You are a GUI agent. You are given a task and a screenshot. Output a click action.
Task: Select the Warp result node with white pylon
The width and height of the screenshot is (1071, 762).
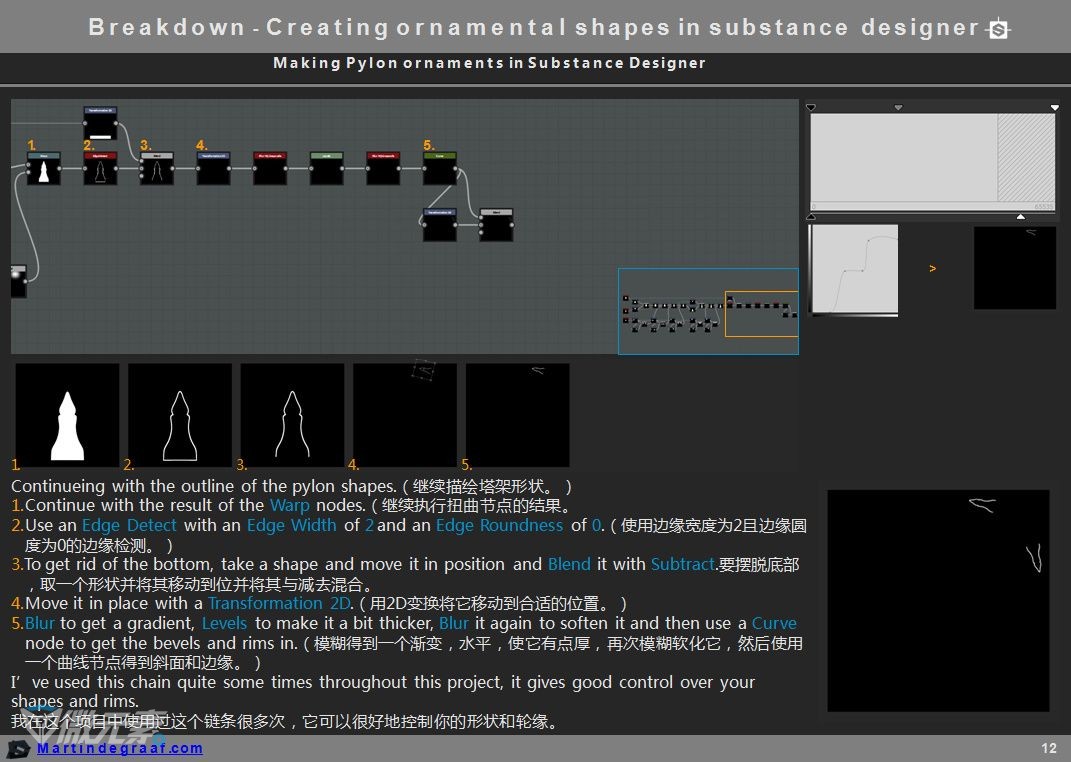(44, 168)
